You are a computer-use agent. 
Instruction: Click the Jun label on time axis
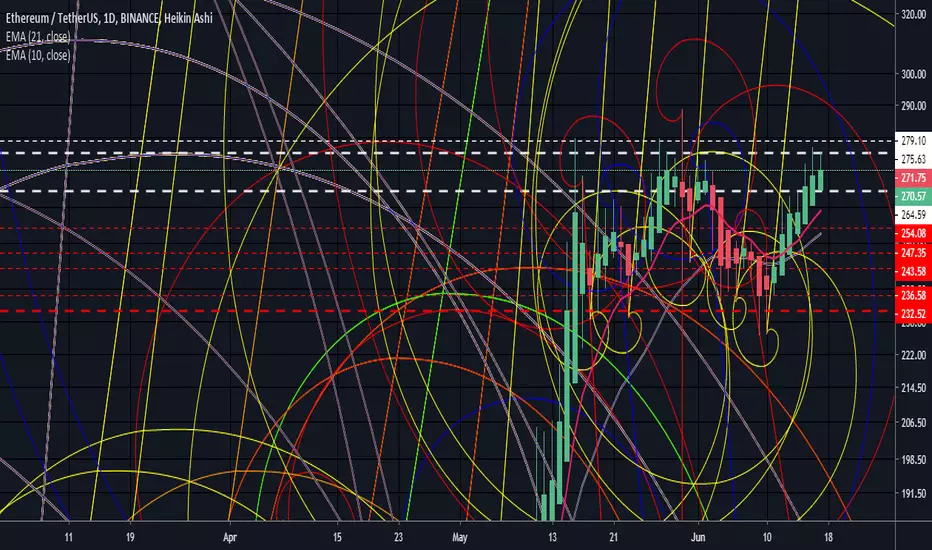pyautogui.click(x=698, y=538)
